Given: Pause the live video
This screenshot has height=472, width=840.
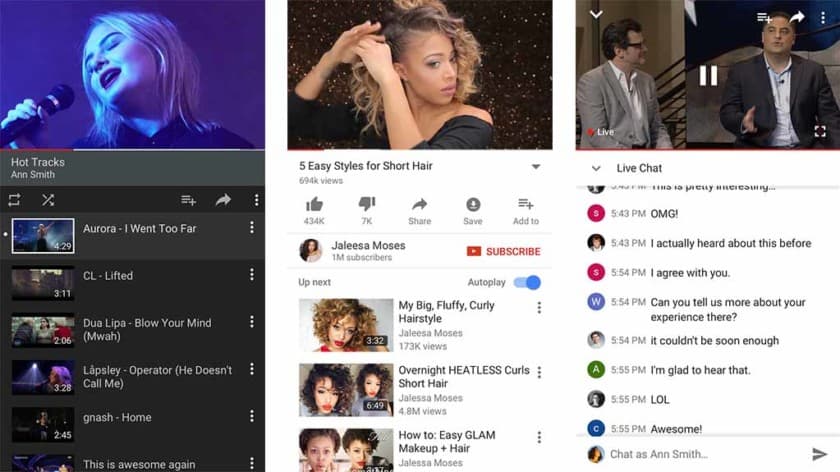Looking at the screenshot, I should 708,75.
